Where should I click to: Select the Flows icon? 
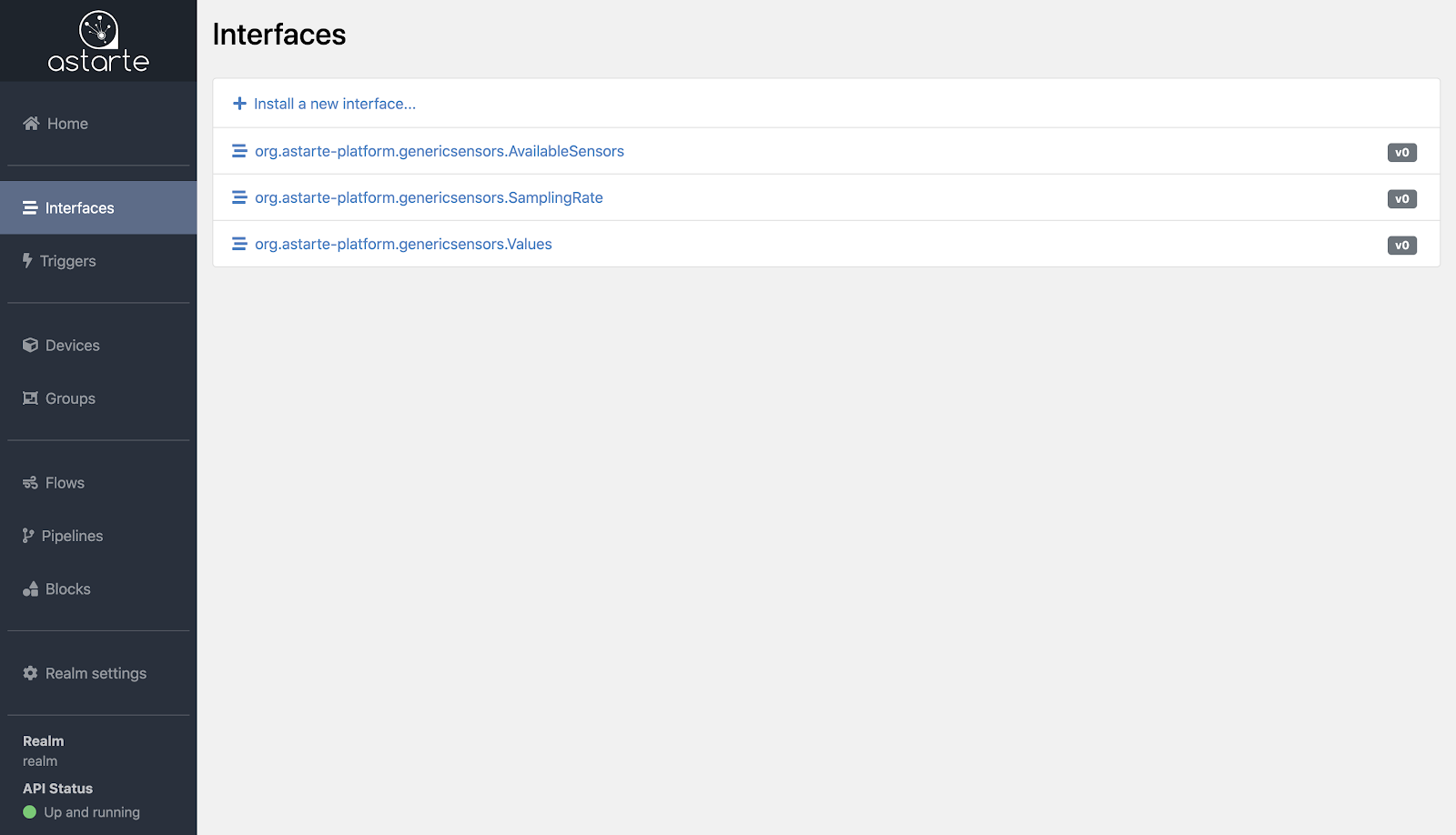click(x=28, y=482)
